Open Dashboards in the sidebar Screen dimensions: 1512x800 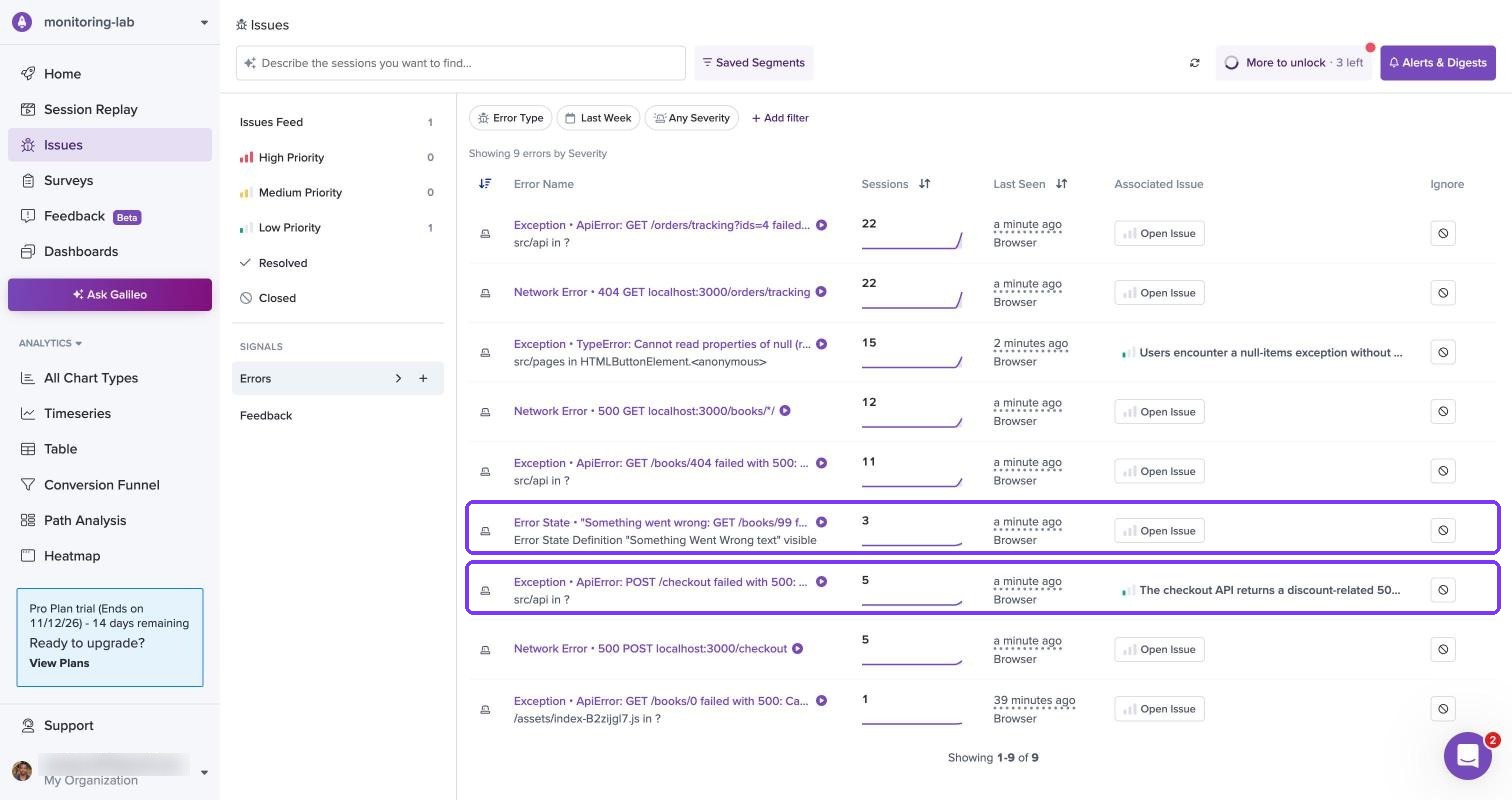(x=110, y=251)
